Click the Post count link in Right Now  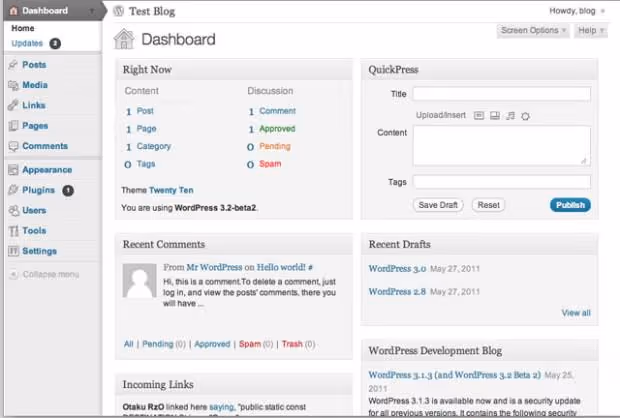[x=145, y=111]
